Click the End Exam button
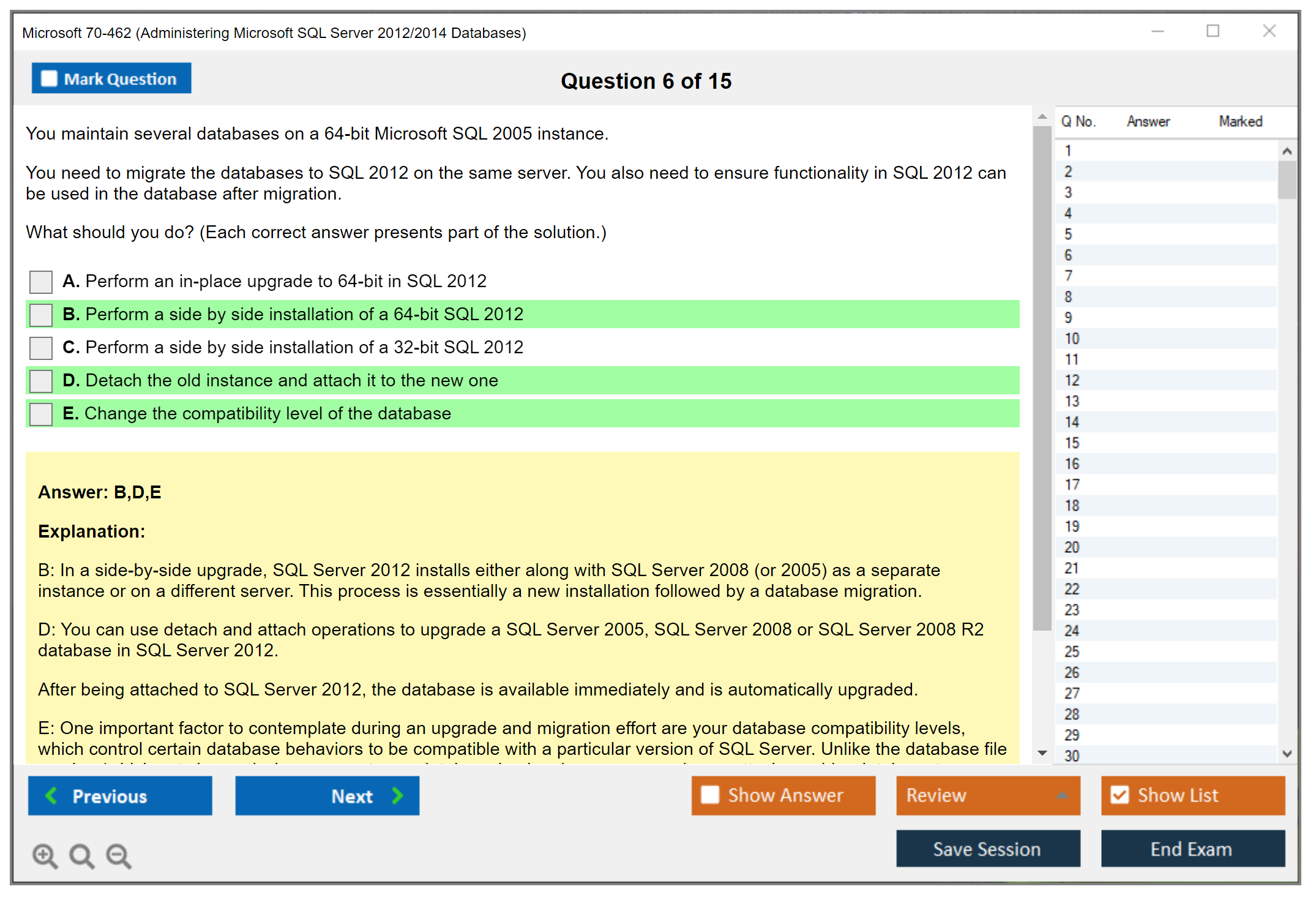The height and width of the screenshot is (900, 1316). click(x=1192, y=849)
